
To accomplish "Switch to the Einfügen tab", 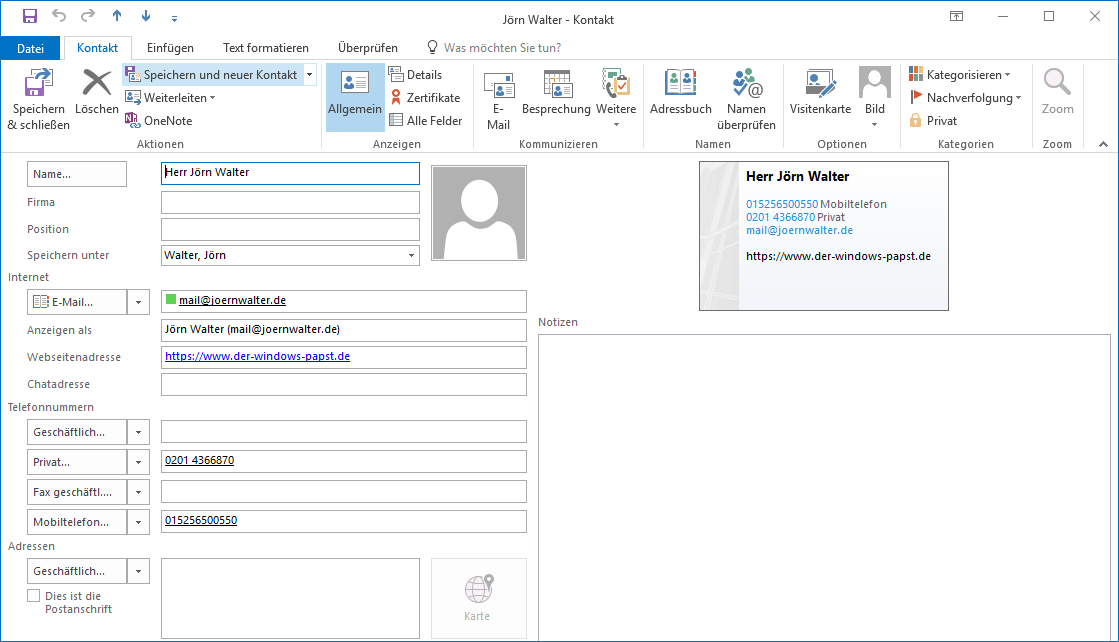I will pos(170,48).
